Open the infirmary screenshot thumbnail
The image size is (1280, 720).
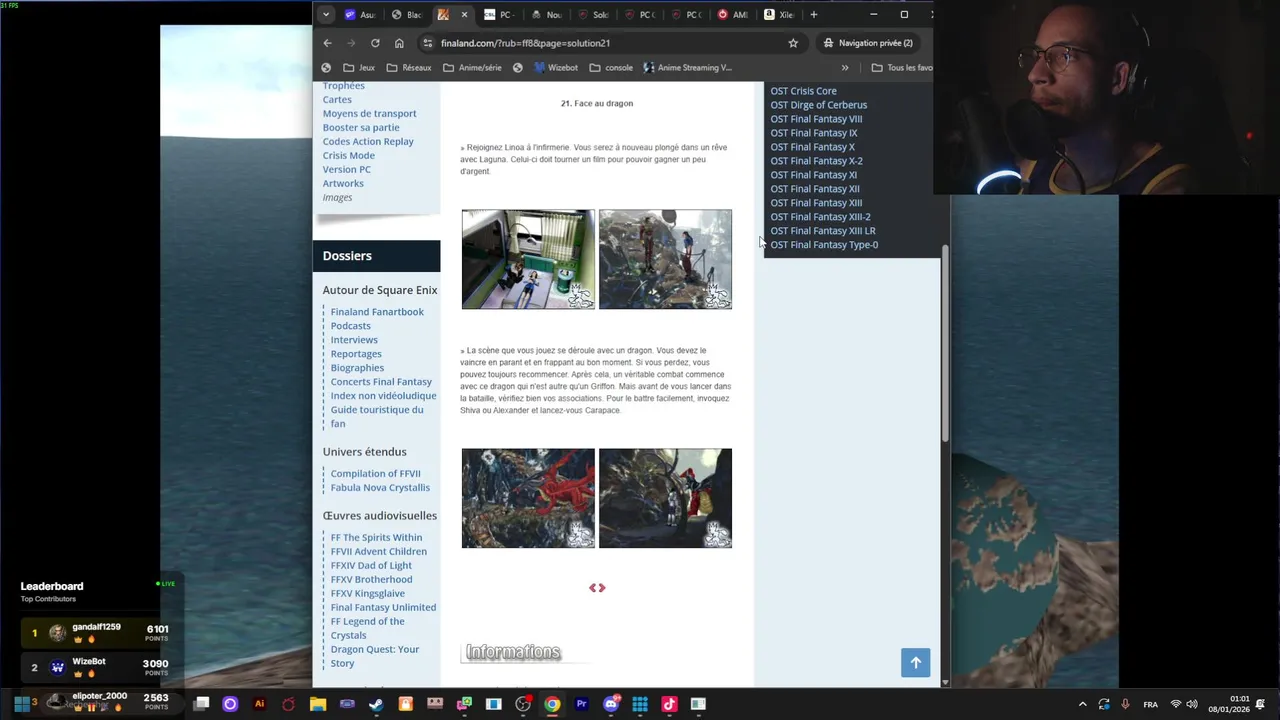(528, 259)
